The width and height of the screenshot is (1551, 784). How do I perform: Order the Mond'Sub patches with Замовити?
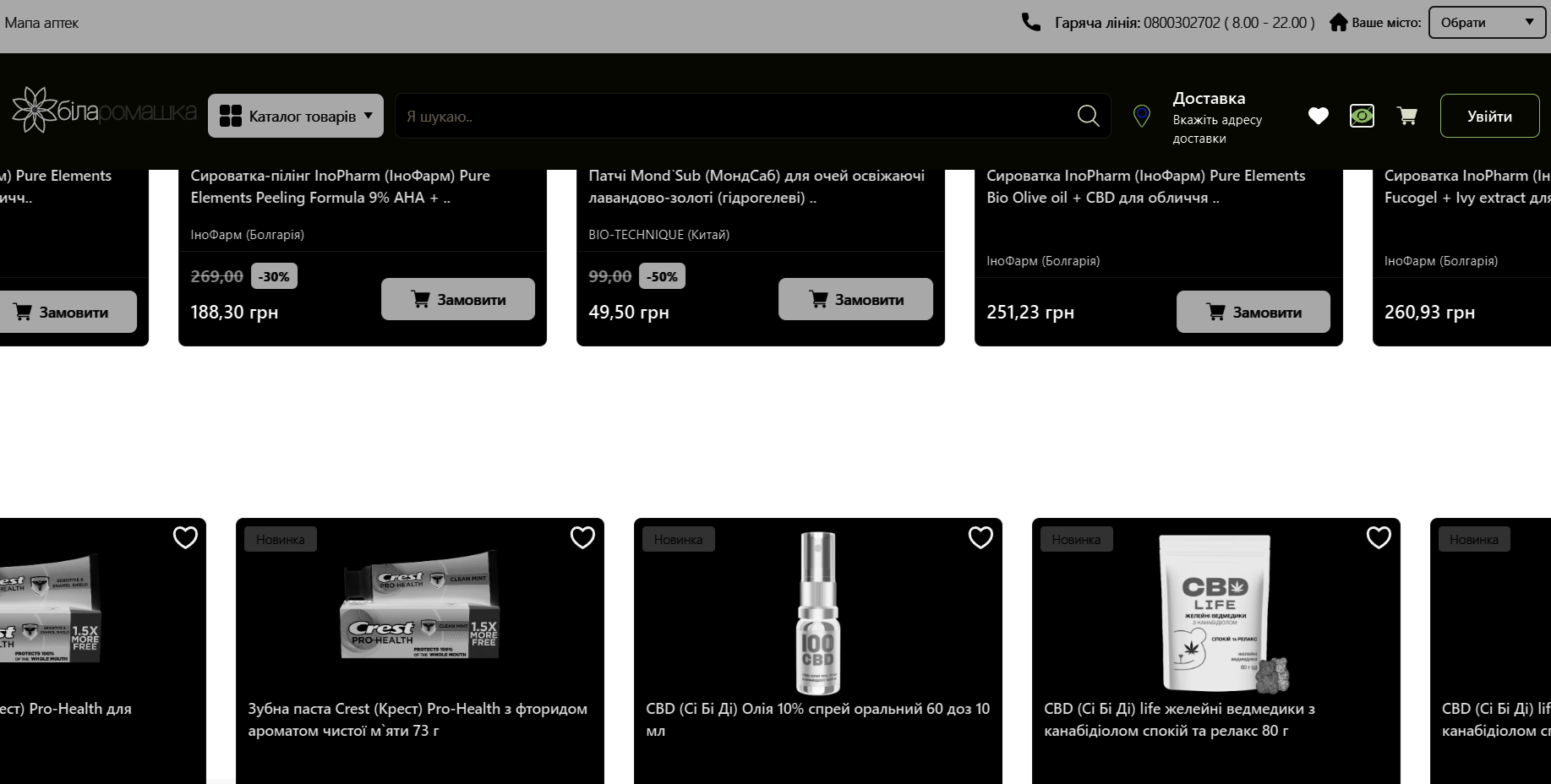click(x=855, y=299)
